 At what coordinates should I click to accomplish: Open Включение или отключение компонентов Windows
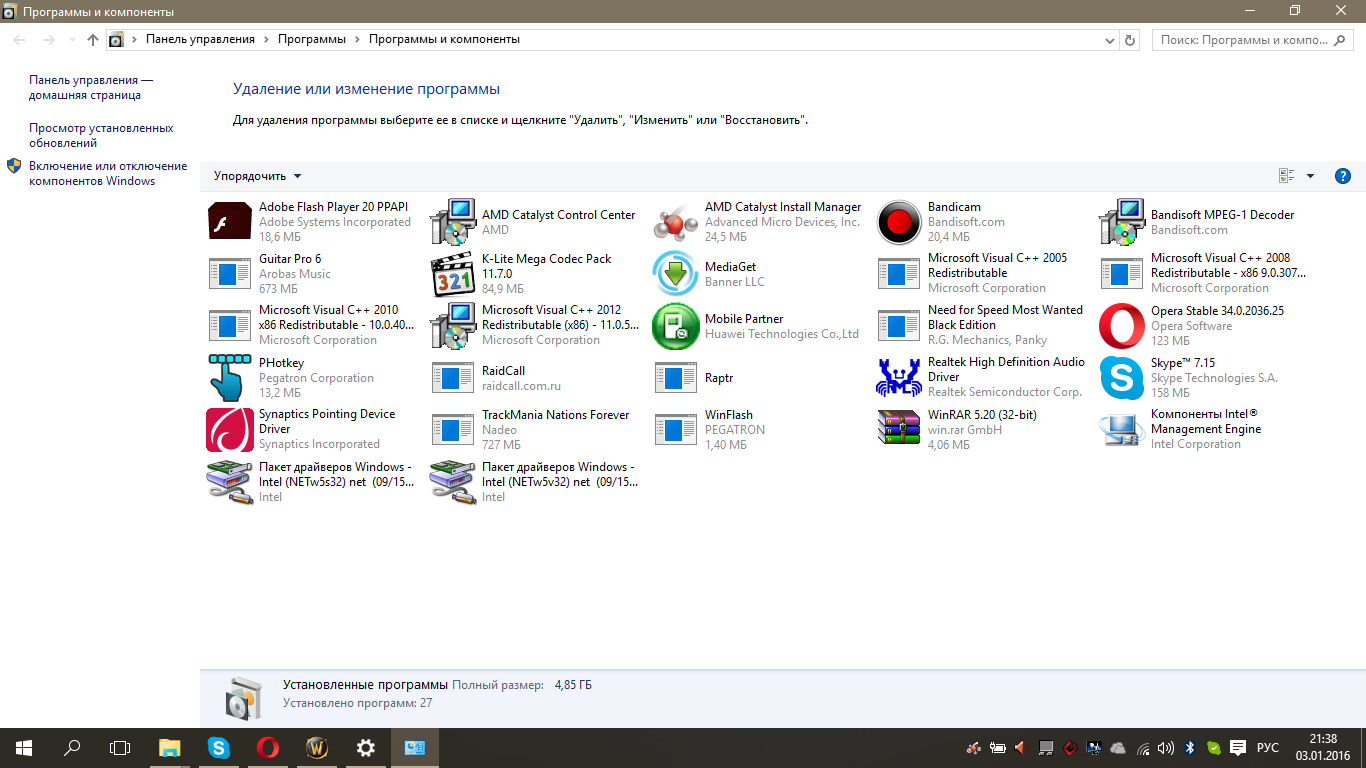click(x=107, y=174)
